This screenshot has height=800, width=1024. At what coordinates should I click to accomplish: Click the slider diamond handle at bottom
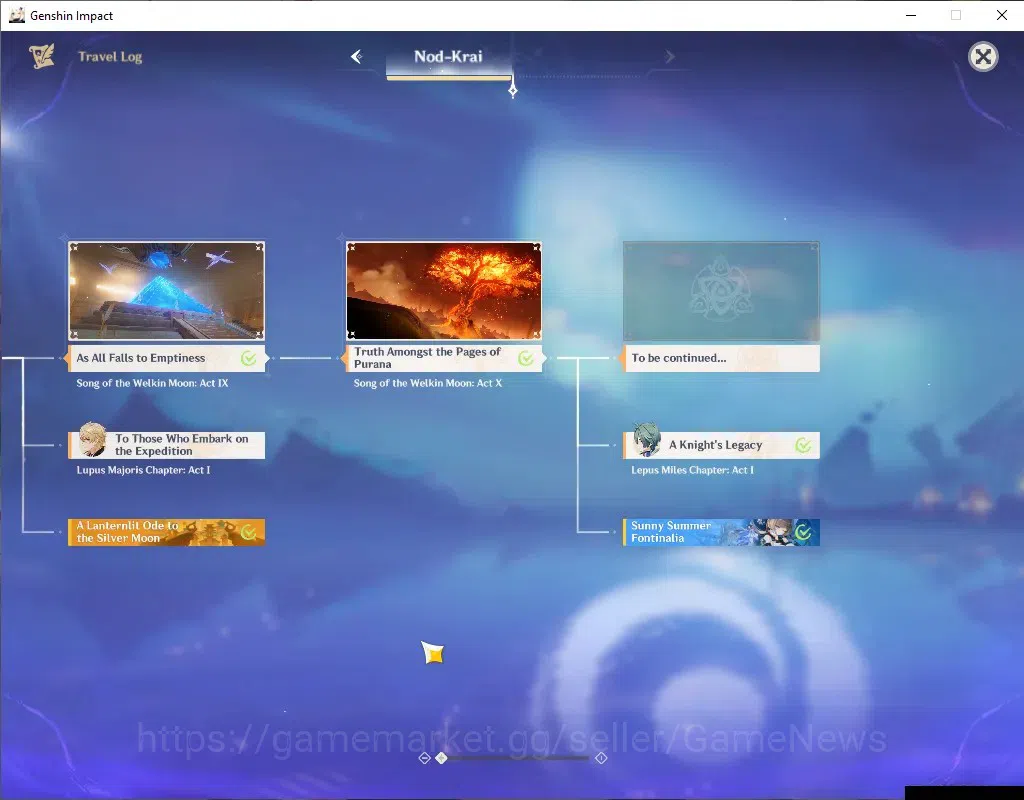[x=441, y=758]
